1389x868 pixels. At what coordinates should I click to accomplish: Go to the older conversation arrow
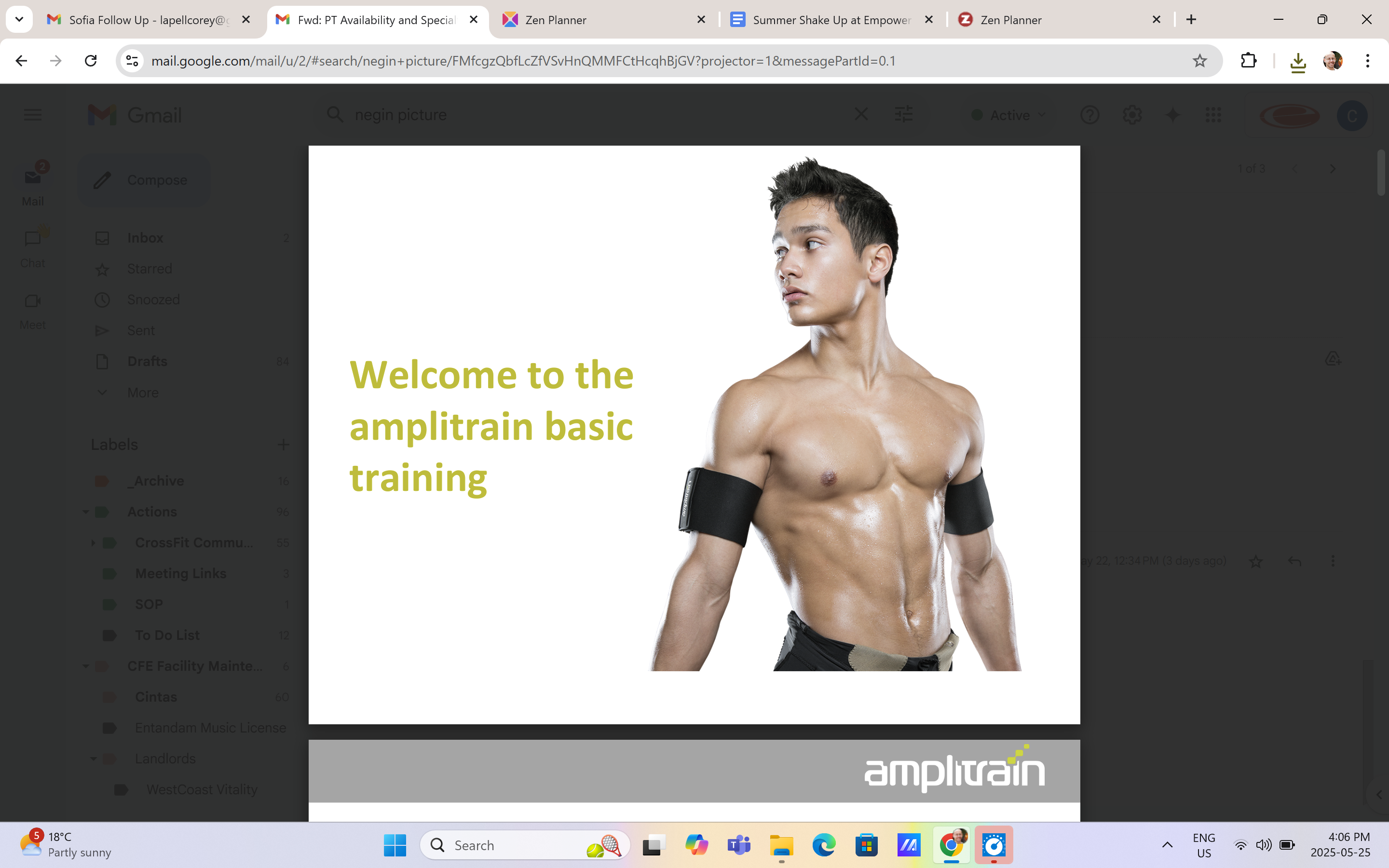coord(1332,169)
